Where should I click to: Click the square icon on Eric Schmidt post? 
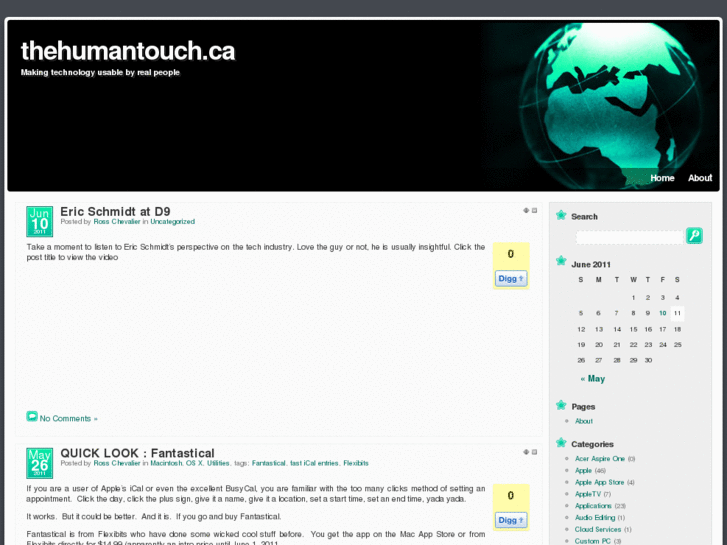534,211
